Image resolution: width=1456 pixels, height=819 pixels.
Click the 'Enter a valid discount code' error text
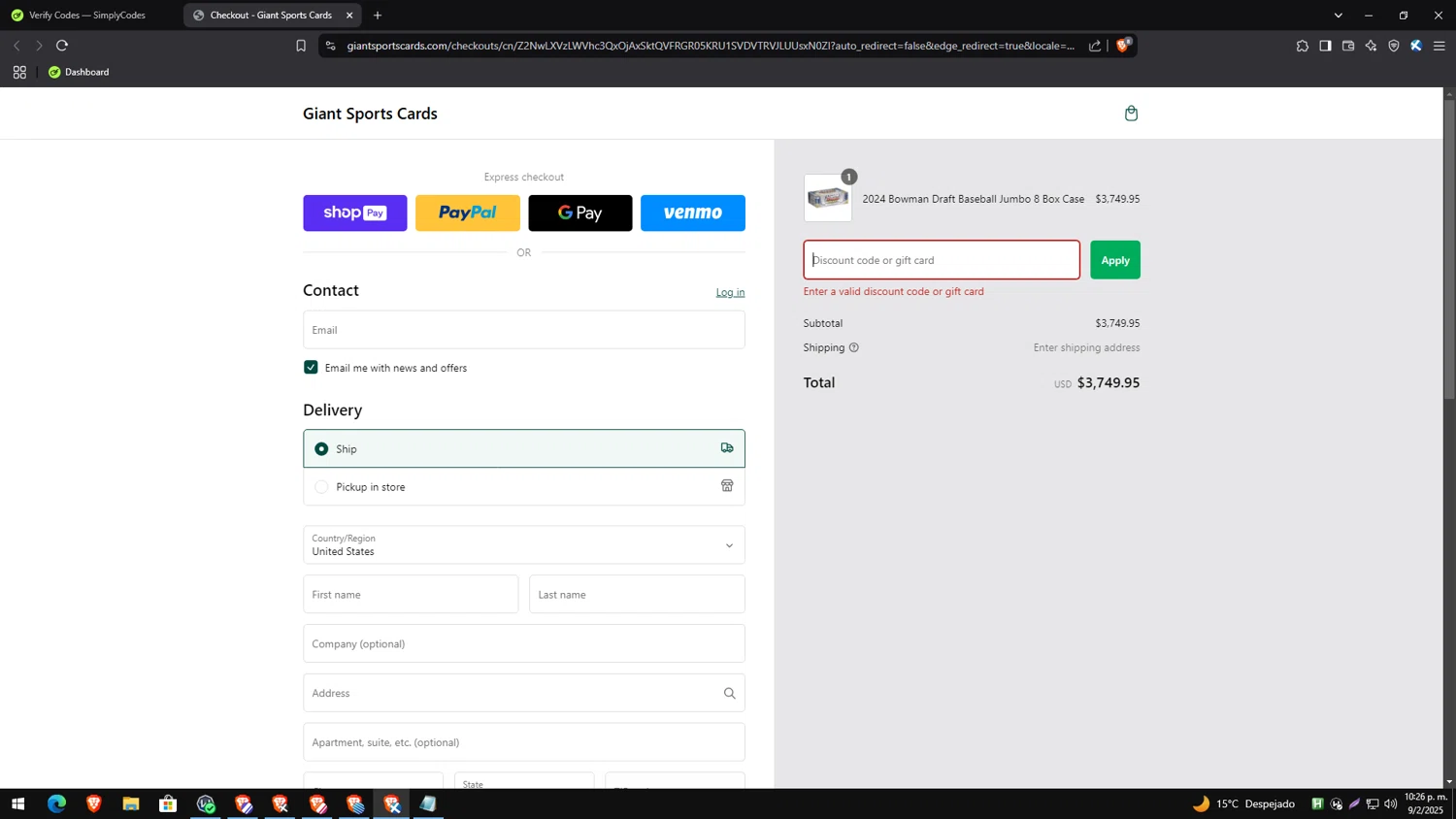(x=894, y=291)
